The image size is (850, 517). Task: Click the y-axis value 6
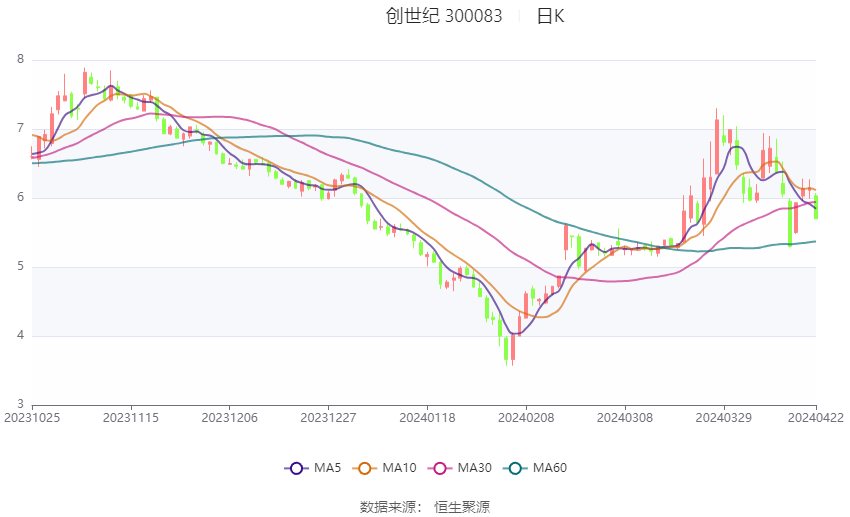(21, 197)
